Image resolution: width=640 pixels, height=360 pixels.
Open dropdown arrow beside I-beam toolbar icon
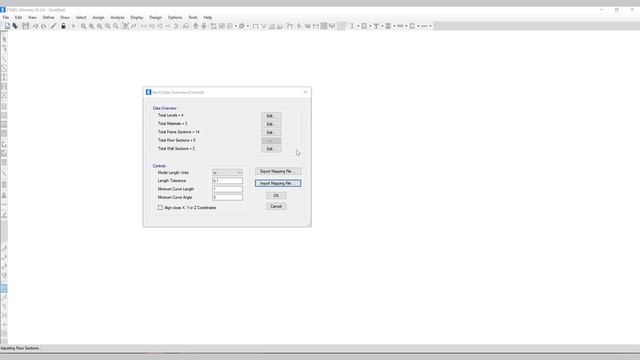358,26
